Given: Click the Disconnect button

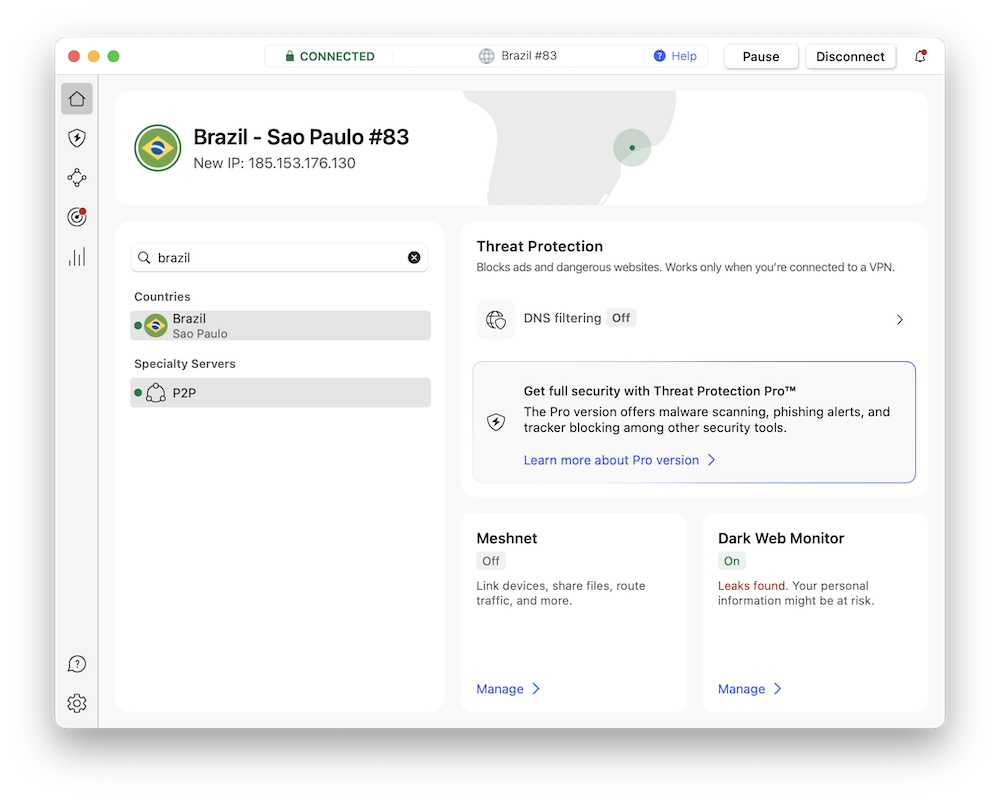Looking at the screenshot, I should click(850, 56).
